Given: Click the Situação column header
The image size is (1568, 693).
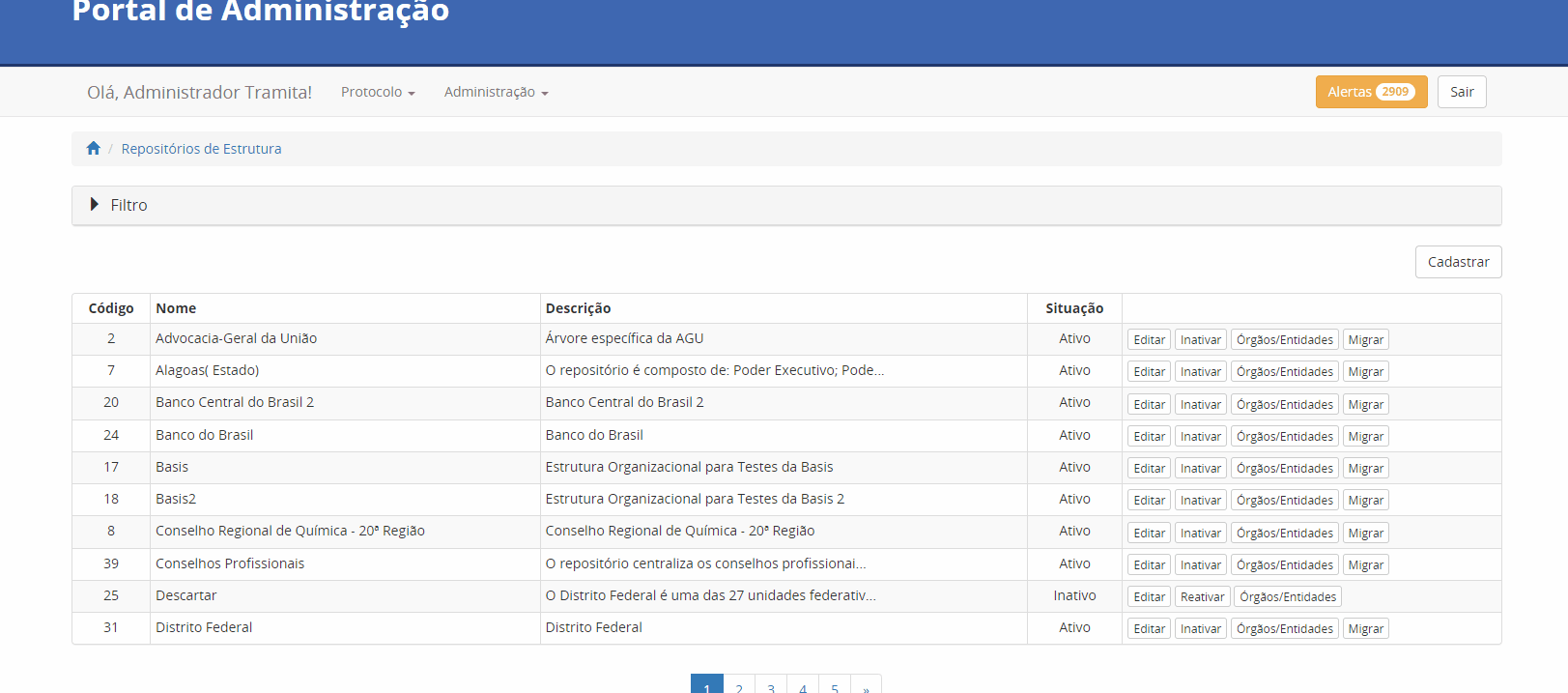Looking at the screenshot, I should pyautogui.click(x=1074, y=308).
